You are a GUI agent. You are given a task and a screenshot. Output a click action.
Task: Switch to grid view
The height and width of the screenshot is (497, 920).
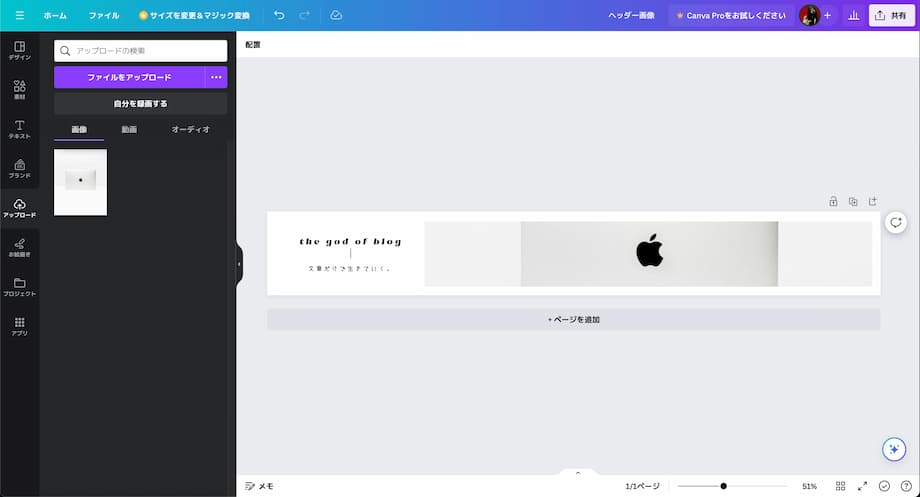click(x=840, y=486)
